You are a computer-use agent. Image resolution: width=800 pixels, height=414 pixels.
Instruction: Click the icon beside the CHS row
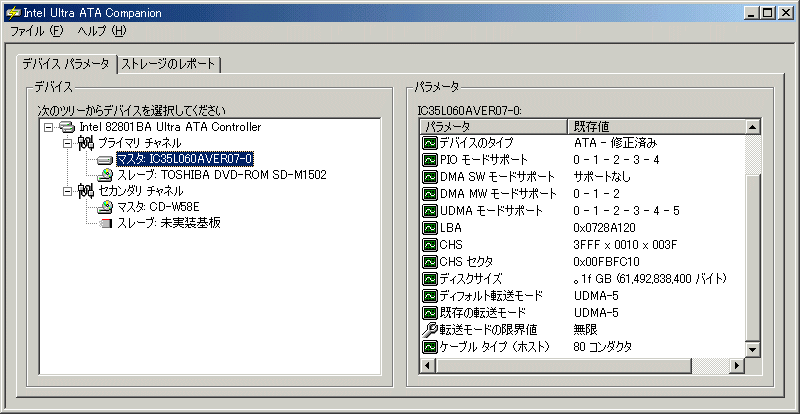430,245
